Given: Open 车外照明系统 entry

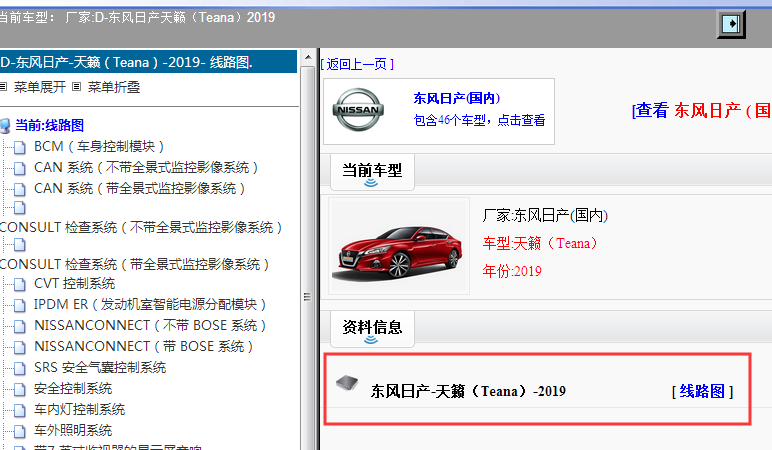Looking at the screenshot, I should (73, 430).
